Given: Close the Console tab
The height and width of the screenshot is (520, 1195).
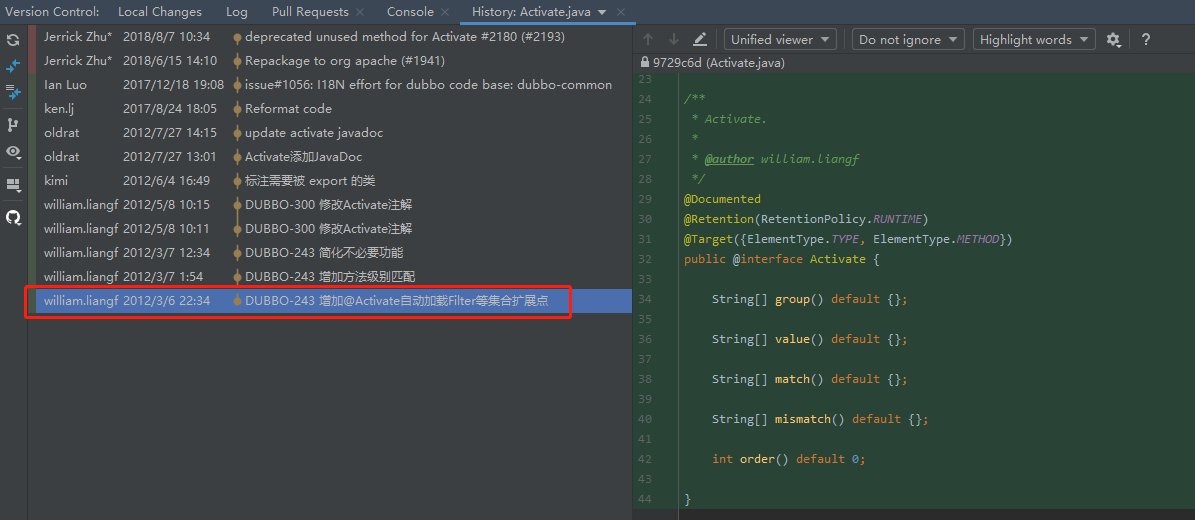Looking at the screenshot, I should (446, 12).
